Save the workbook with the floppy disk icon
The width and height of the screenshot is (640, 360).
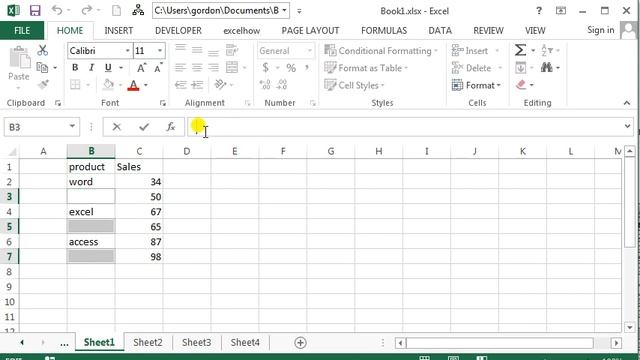coord(35,11)
